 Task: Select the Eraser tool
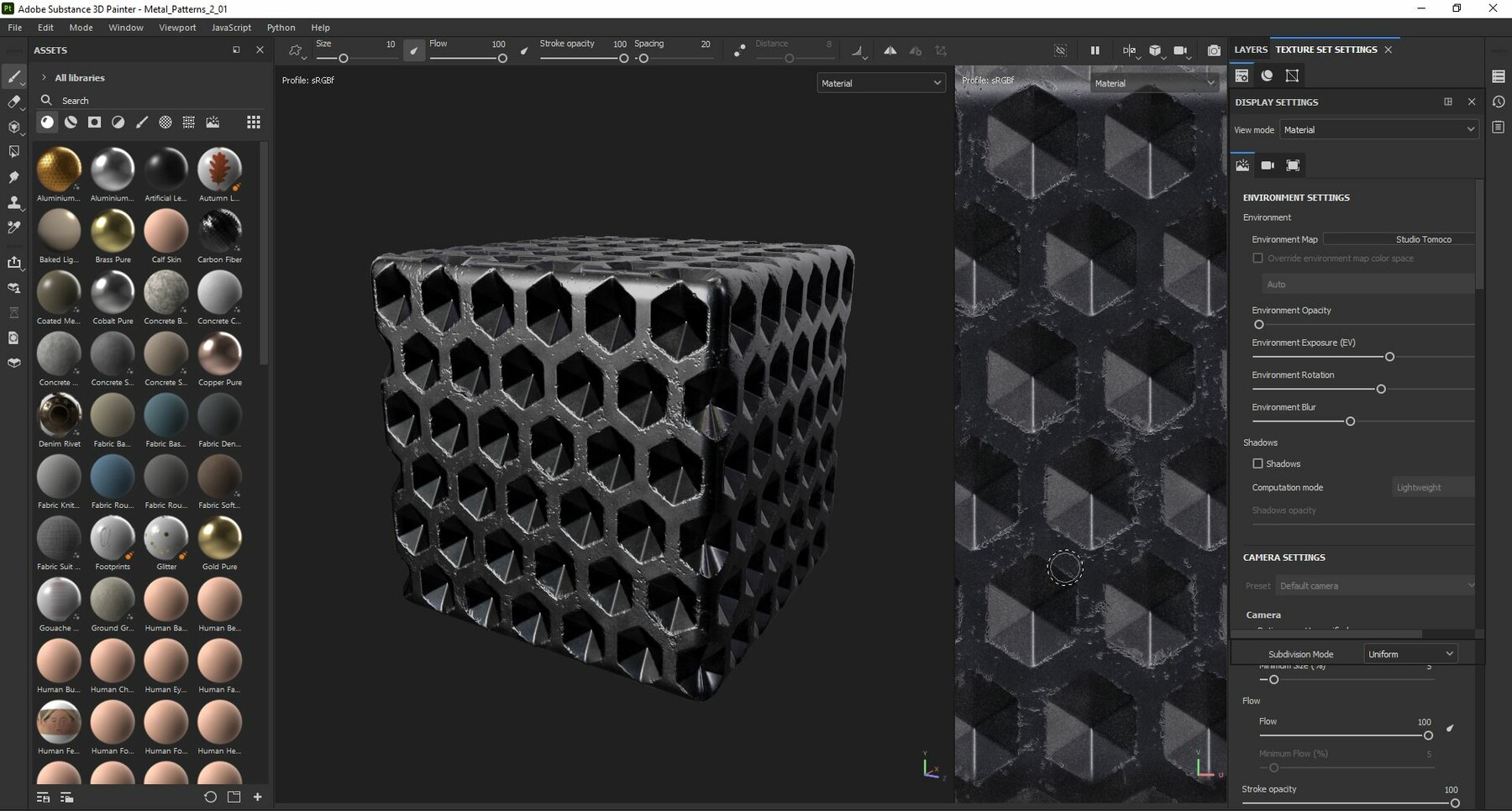[14, 102]
